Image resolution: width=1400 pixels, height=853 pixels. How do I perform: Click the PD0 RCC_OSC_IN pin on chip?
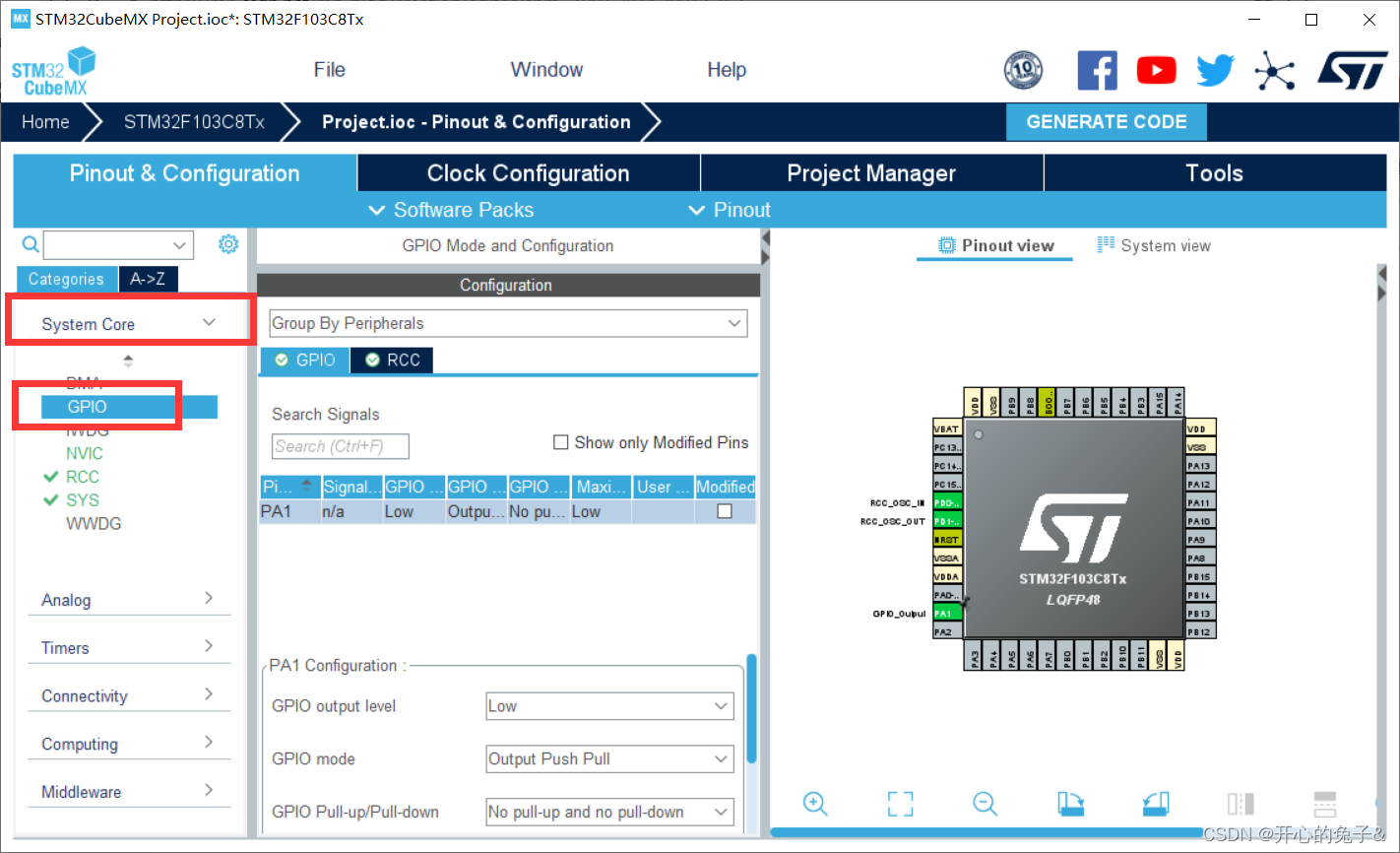click(947, 502)
